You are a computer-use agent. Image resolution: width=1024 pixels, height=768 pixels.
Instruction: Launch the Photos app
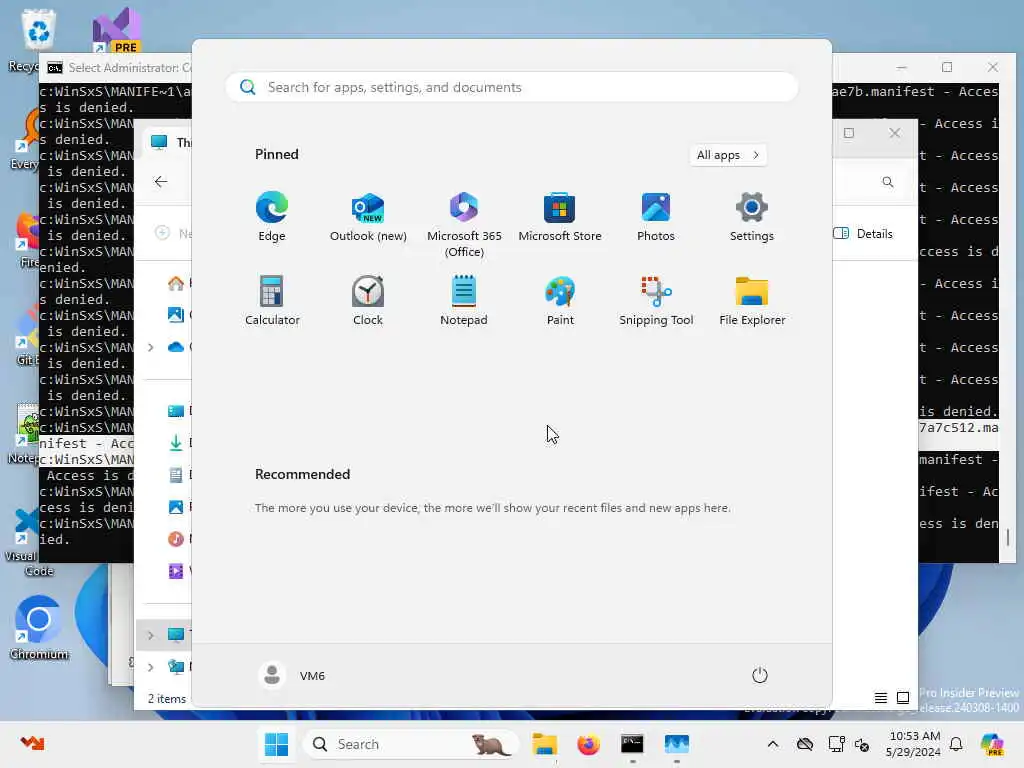[x=656, y=217]
